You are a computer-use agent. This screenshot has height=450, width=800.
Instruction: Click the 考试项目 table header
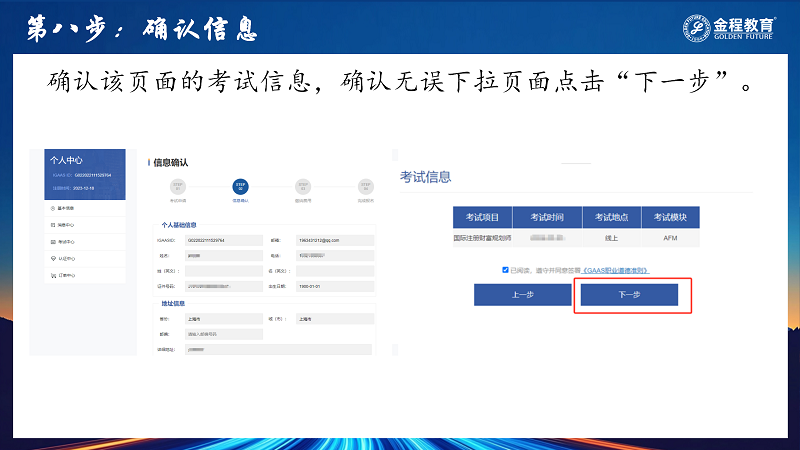[x=482, y=217]
